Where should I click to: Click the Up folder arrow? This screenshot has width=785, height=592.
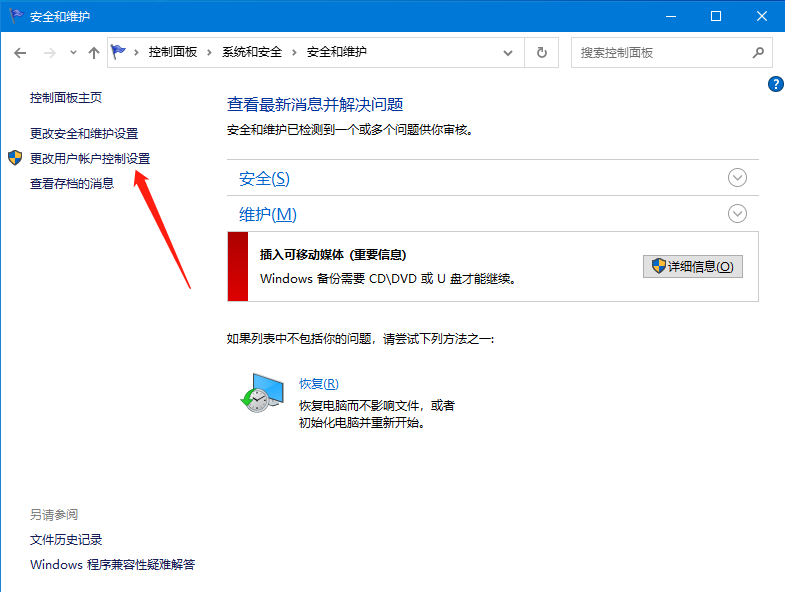(x=93, y=52)
